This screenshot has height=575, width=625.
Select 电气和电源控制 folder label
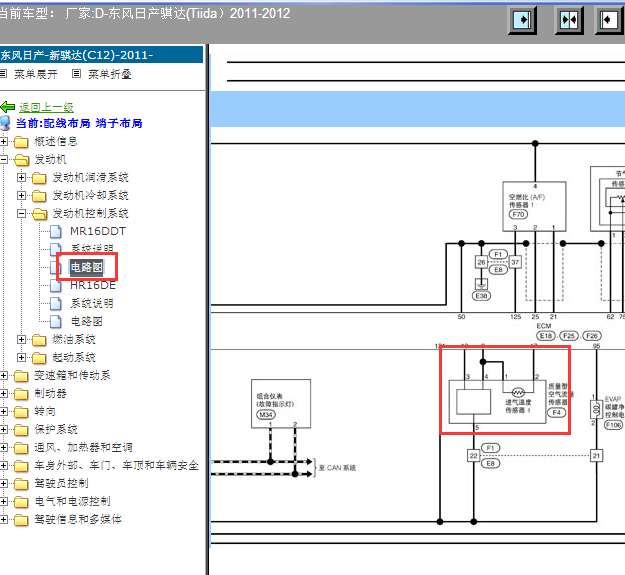tap(73, 501)
